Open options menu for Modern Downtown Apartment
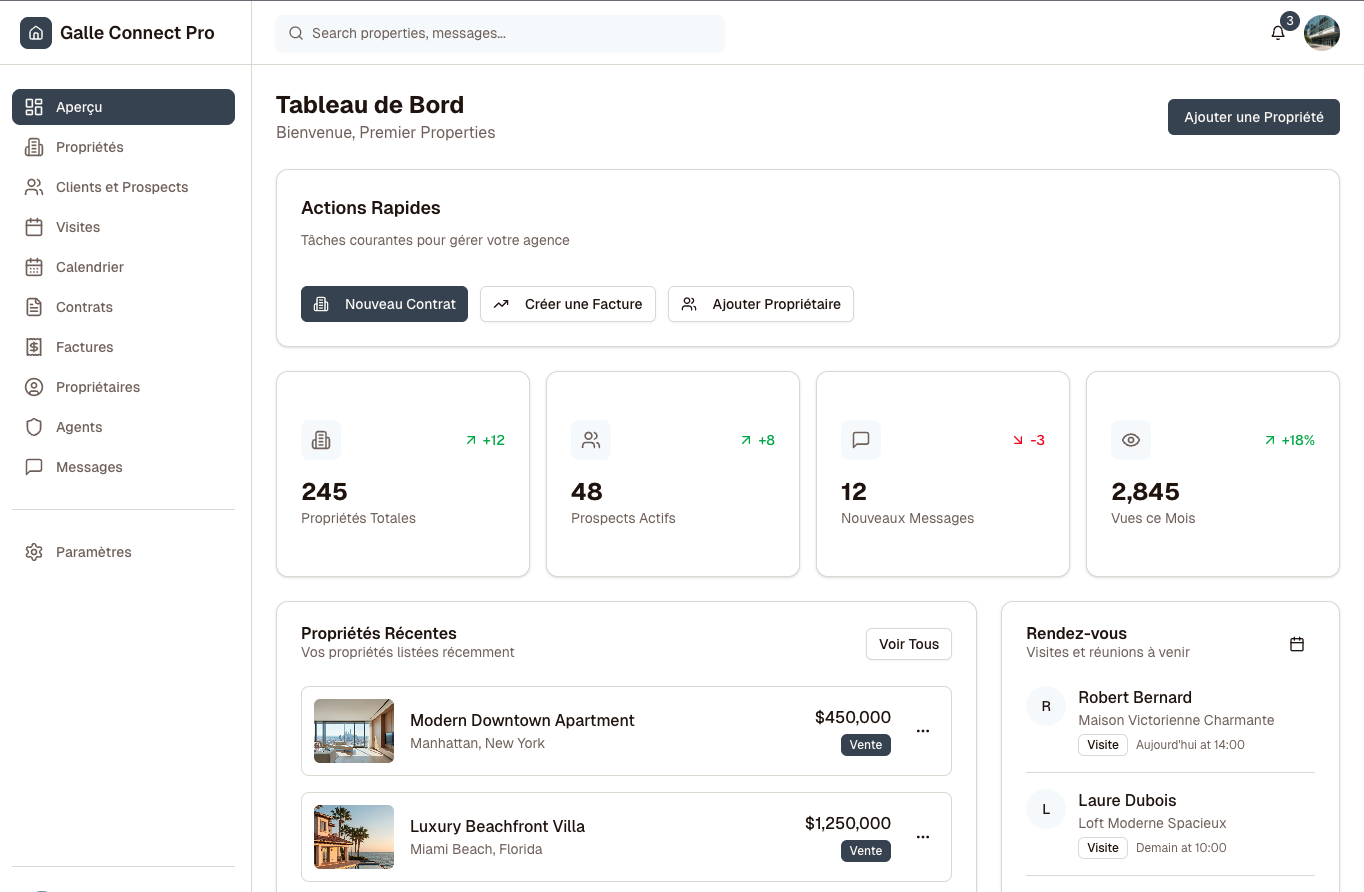 coord(923,731)
